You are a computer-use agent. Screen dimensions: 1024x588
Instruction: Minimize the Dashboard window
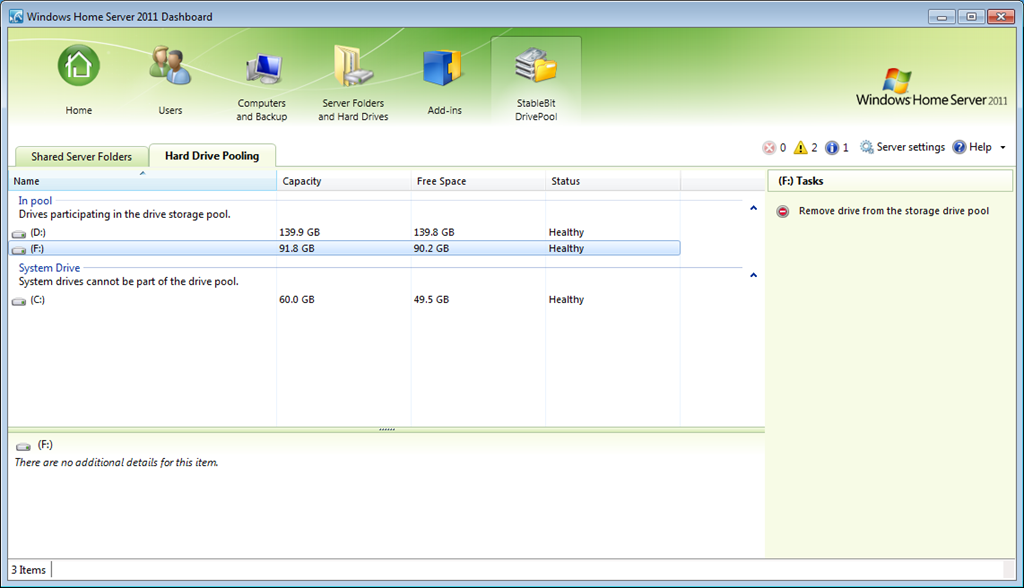[942, 16]
